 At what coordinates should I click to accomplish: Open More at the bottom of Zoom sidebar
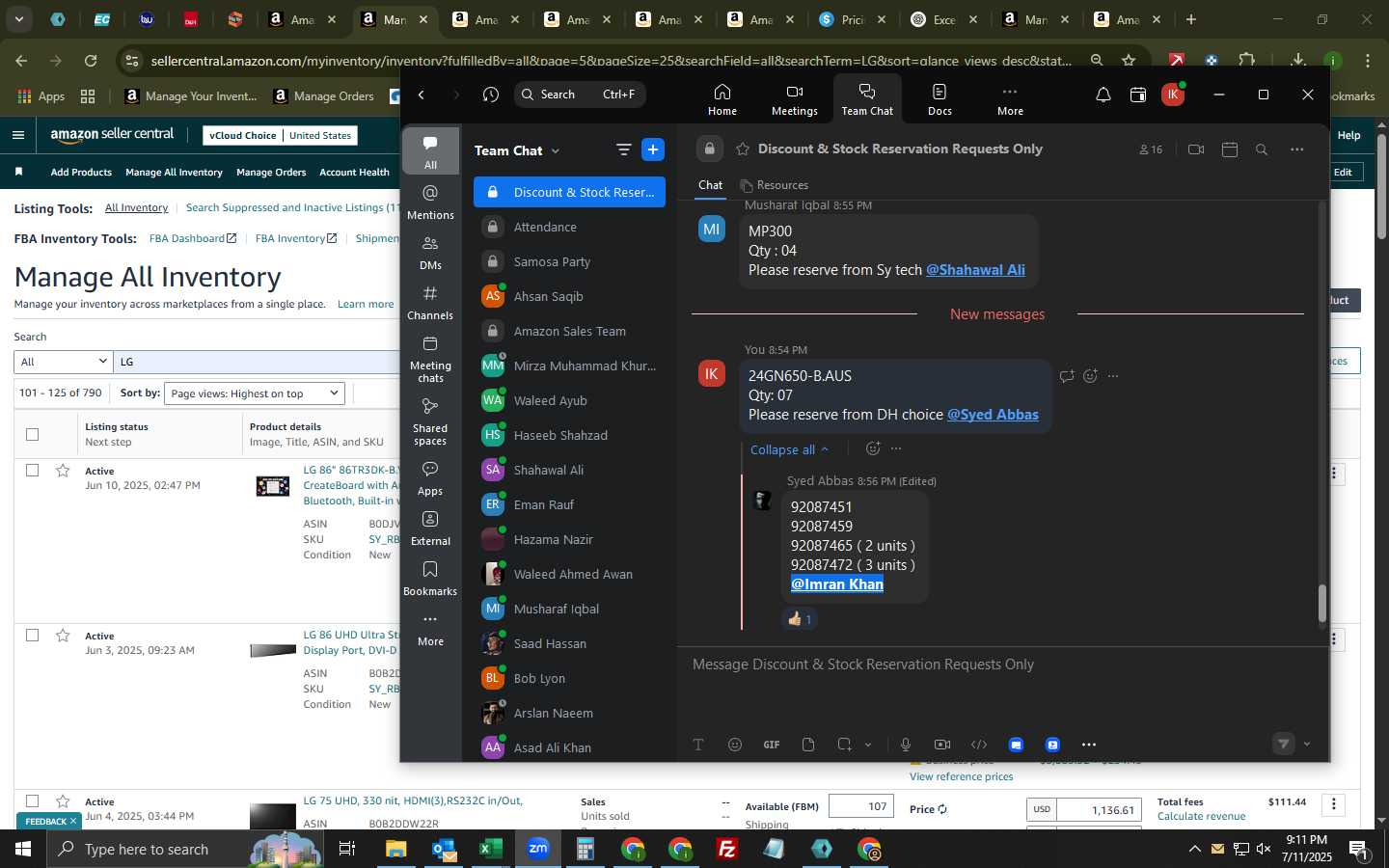(430, 629)
